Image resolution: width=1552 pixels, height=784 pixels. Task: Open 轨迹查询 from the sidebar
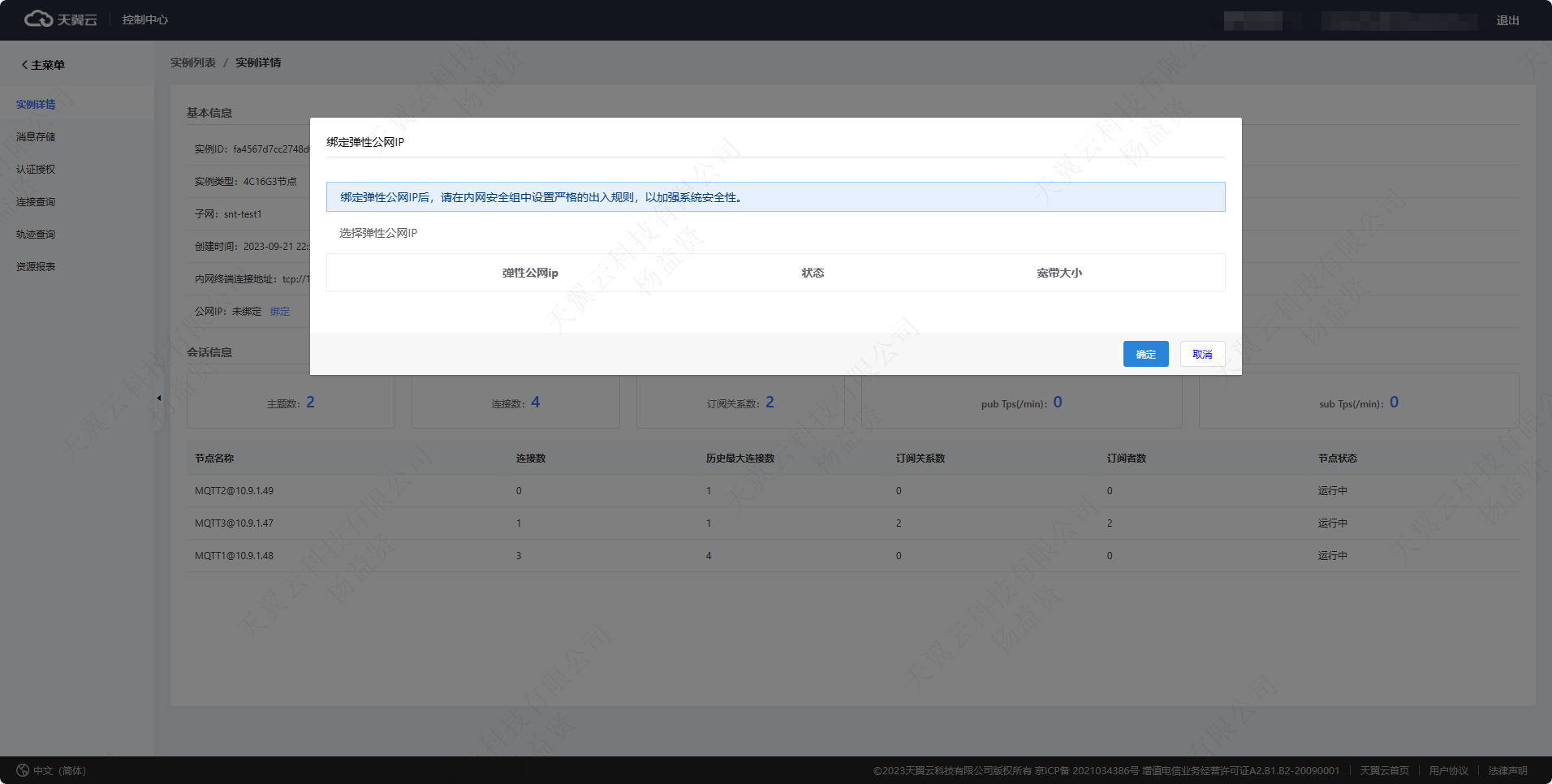coord(36,235)
